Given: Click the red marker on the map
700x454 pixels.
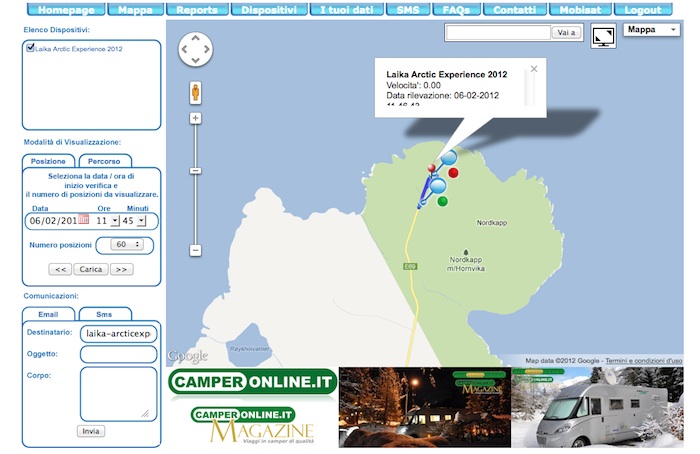Looking at the screenshot, I should (453, 173).
